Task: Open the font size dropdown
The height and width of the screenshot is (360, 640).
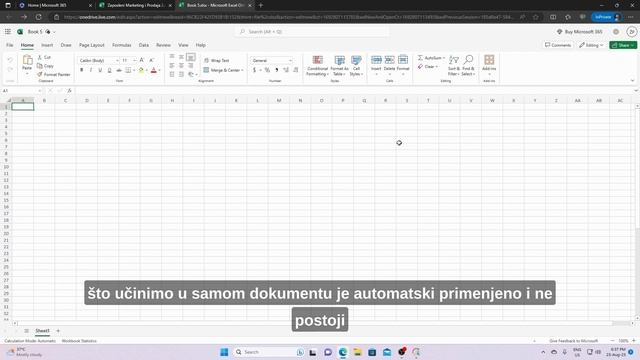Action: click(135, 60)
